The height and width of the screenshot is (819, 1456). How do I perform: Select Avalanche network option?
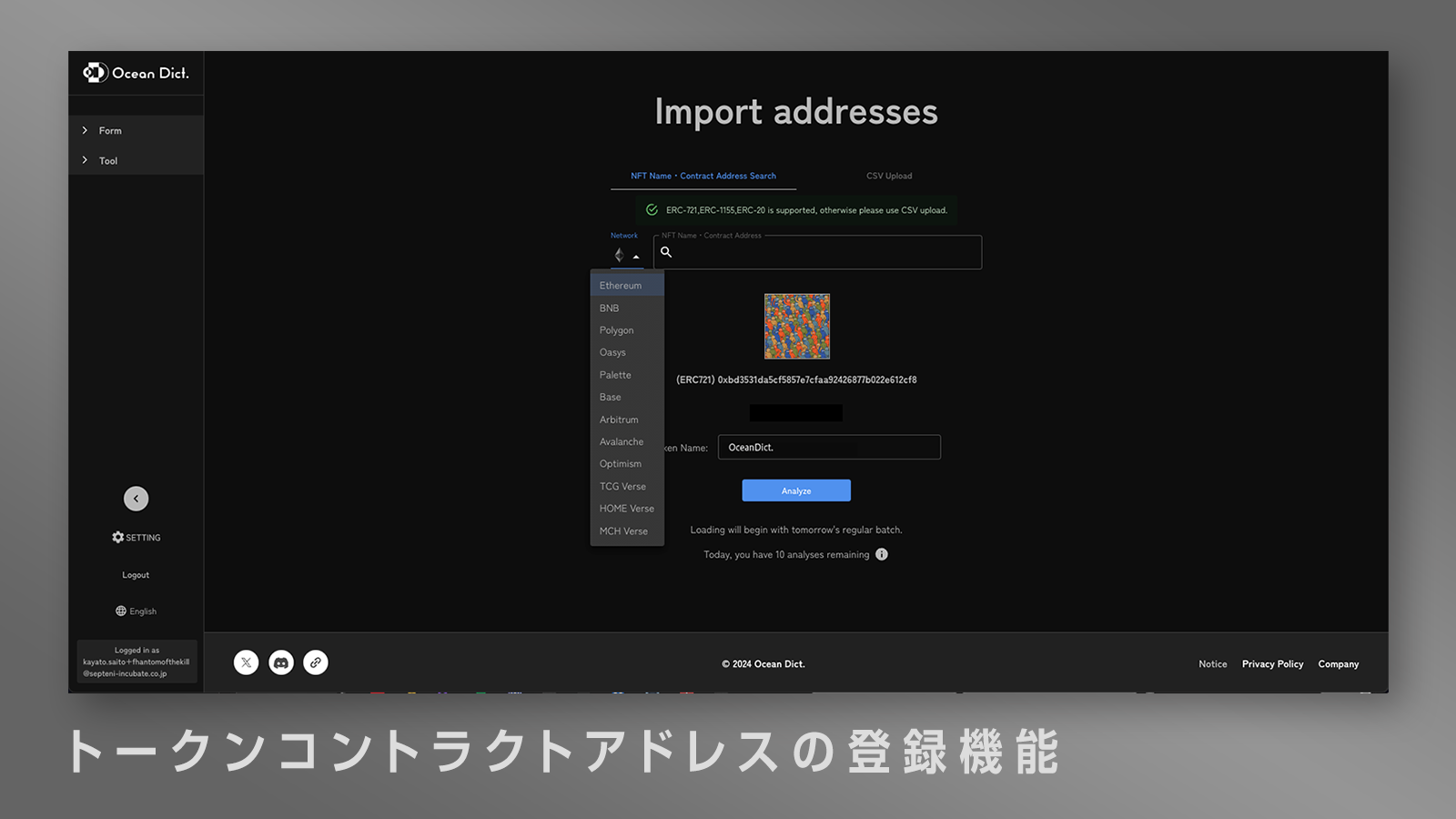tap(627, 441)
